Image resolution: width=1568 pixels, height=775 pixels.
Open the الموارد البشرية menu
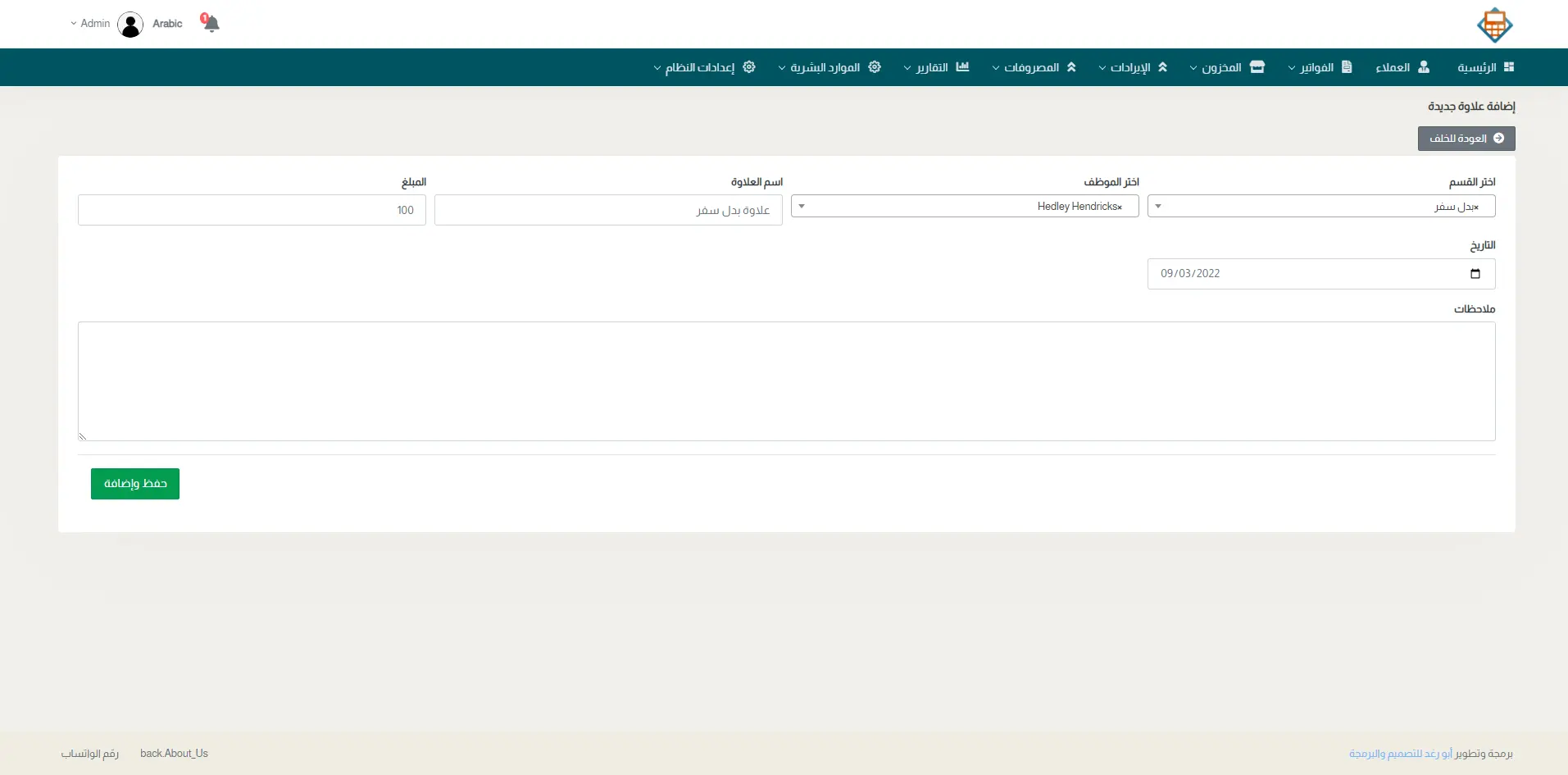coord(829,67)
